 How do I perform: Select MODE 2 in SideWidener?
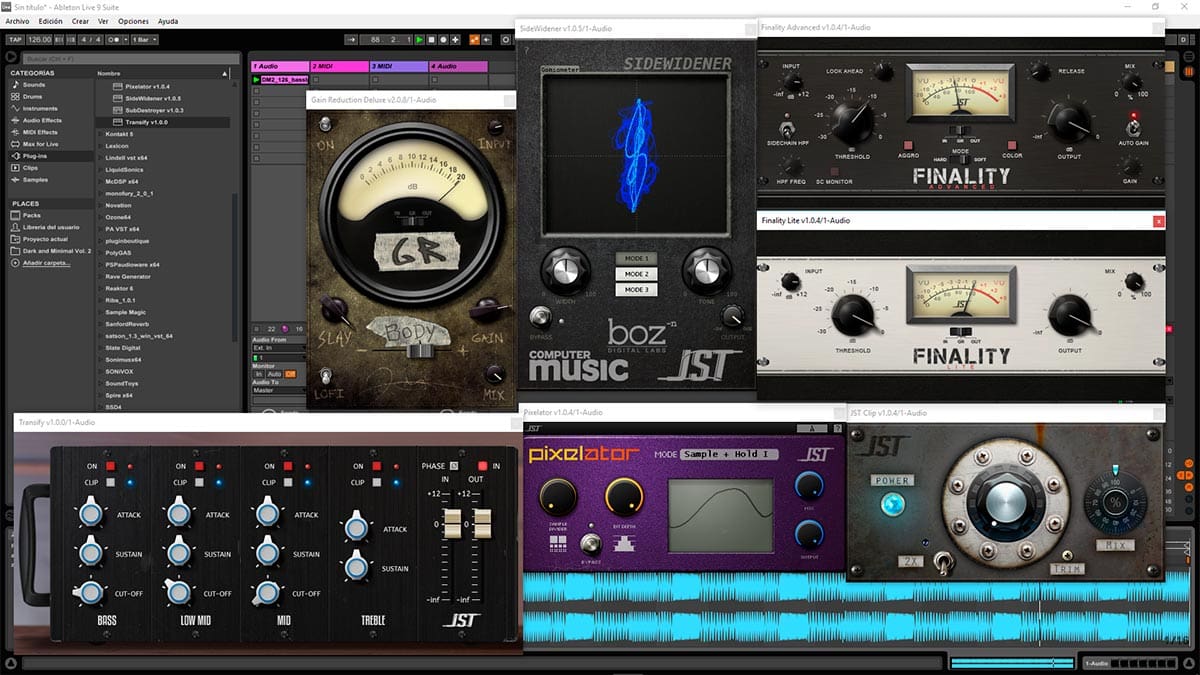(x=637, y=274)
